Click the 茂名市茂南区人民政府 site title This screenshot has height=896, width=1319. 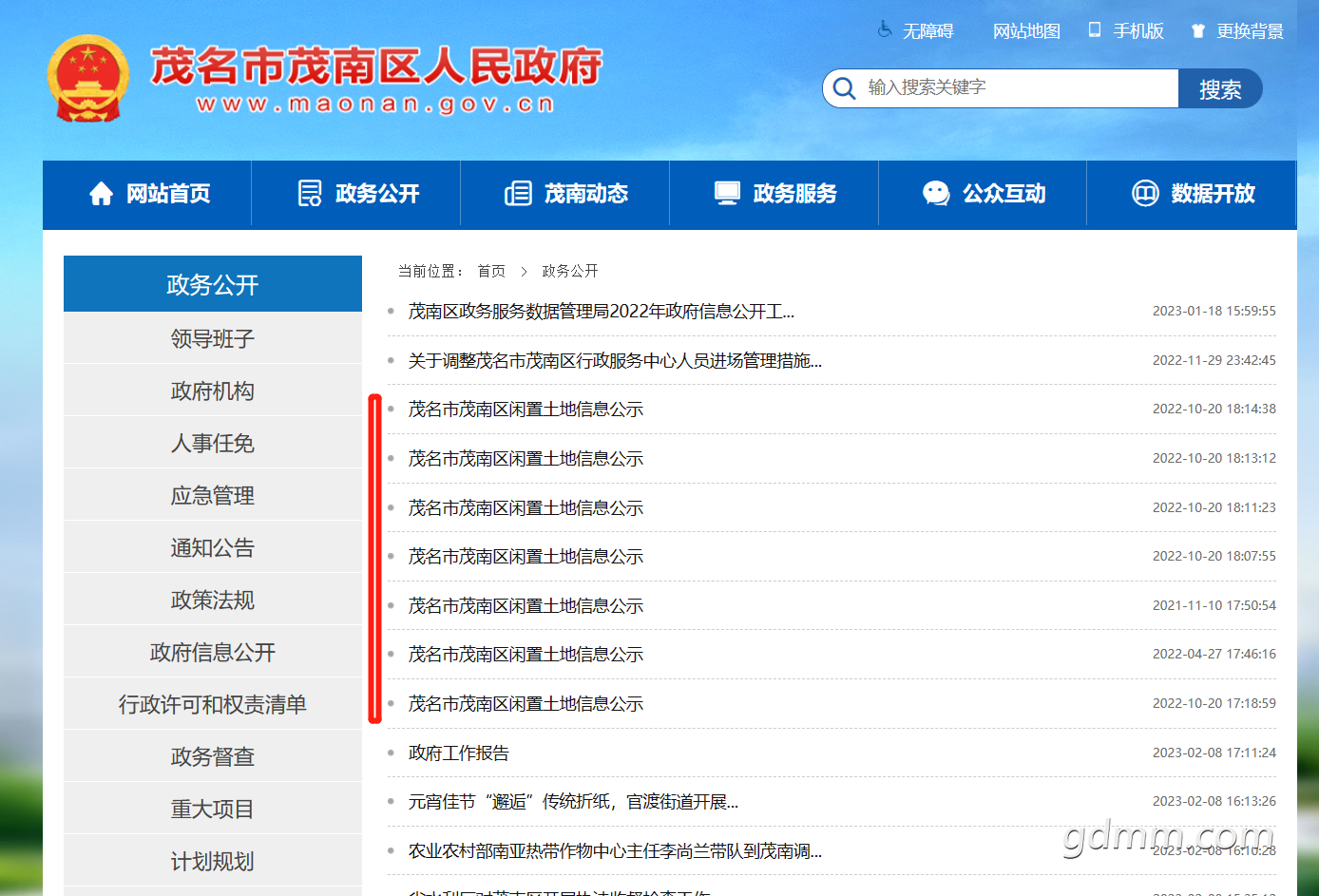pyautogui.click(x=376, y=67)
